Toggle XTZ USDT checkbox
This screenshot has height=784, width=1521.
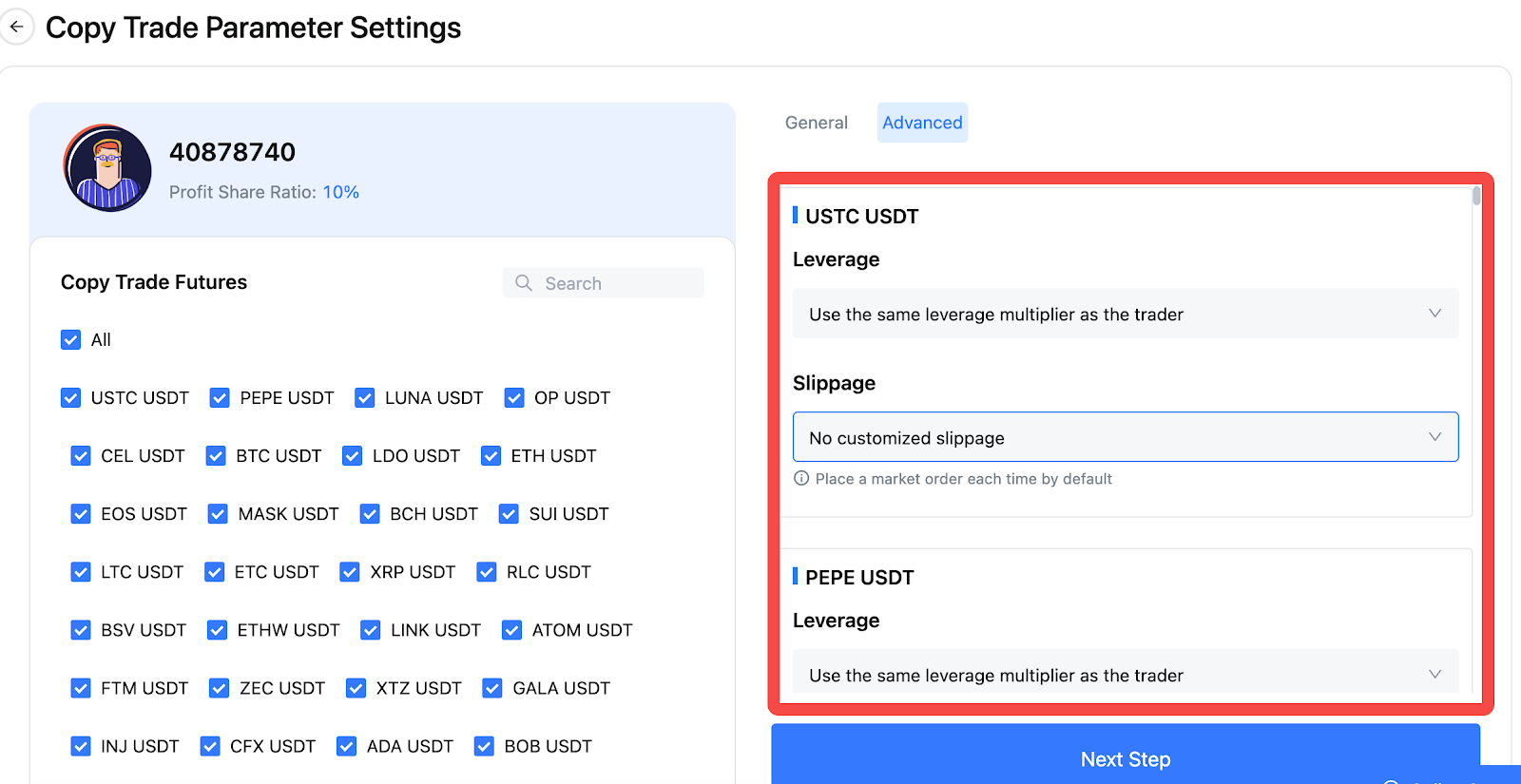click(356, 688)
